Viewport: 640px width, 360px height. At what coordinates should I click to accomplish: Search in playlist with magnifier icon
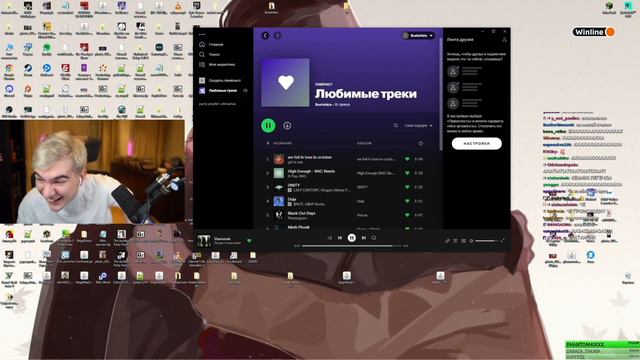click(x=396, y=126)
